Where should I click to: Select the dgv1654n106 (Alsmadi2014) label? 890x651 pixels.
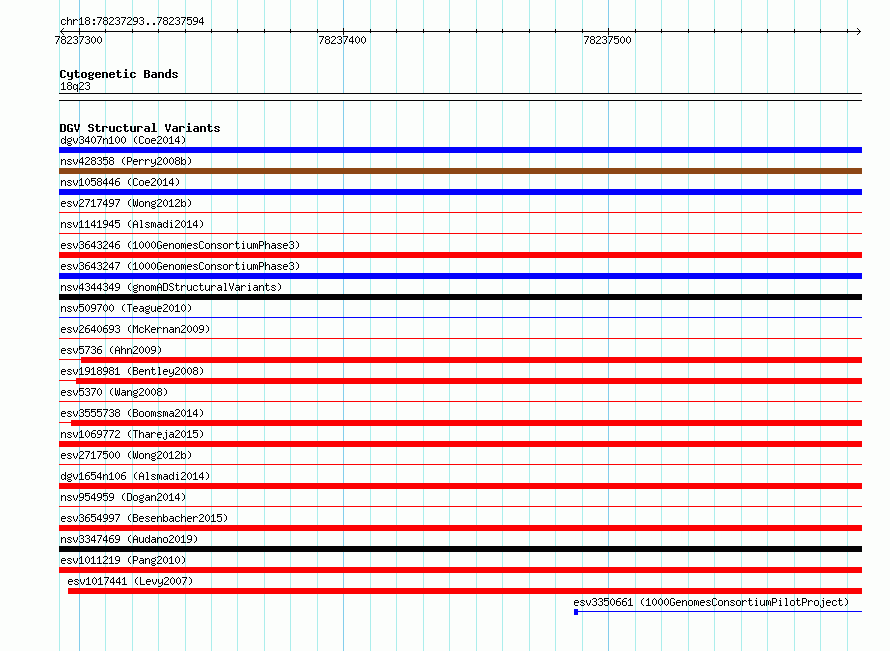(135, 476)
